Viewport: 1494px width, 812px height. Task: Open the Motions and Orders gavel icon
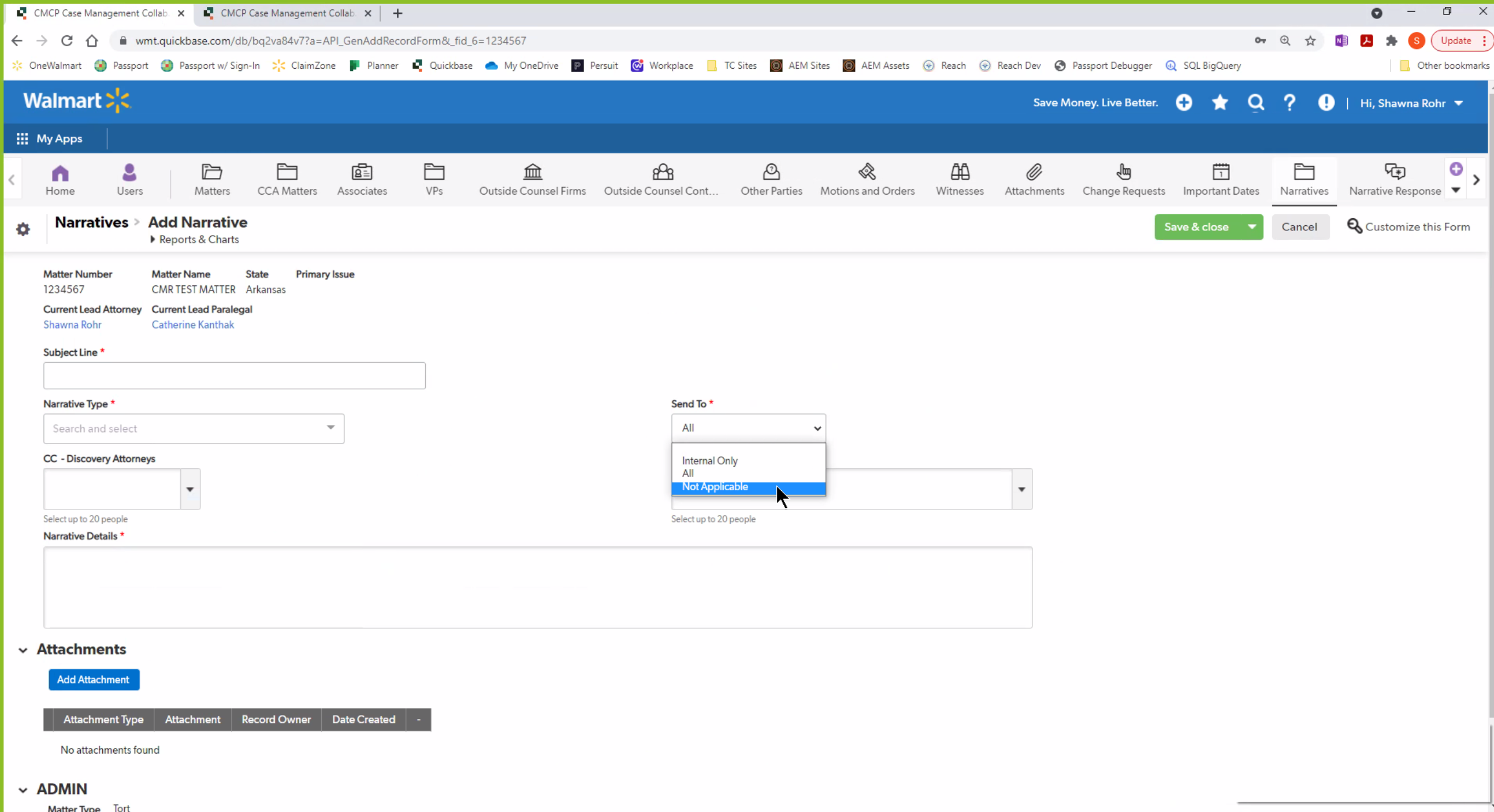click(x=867, y=172)
